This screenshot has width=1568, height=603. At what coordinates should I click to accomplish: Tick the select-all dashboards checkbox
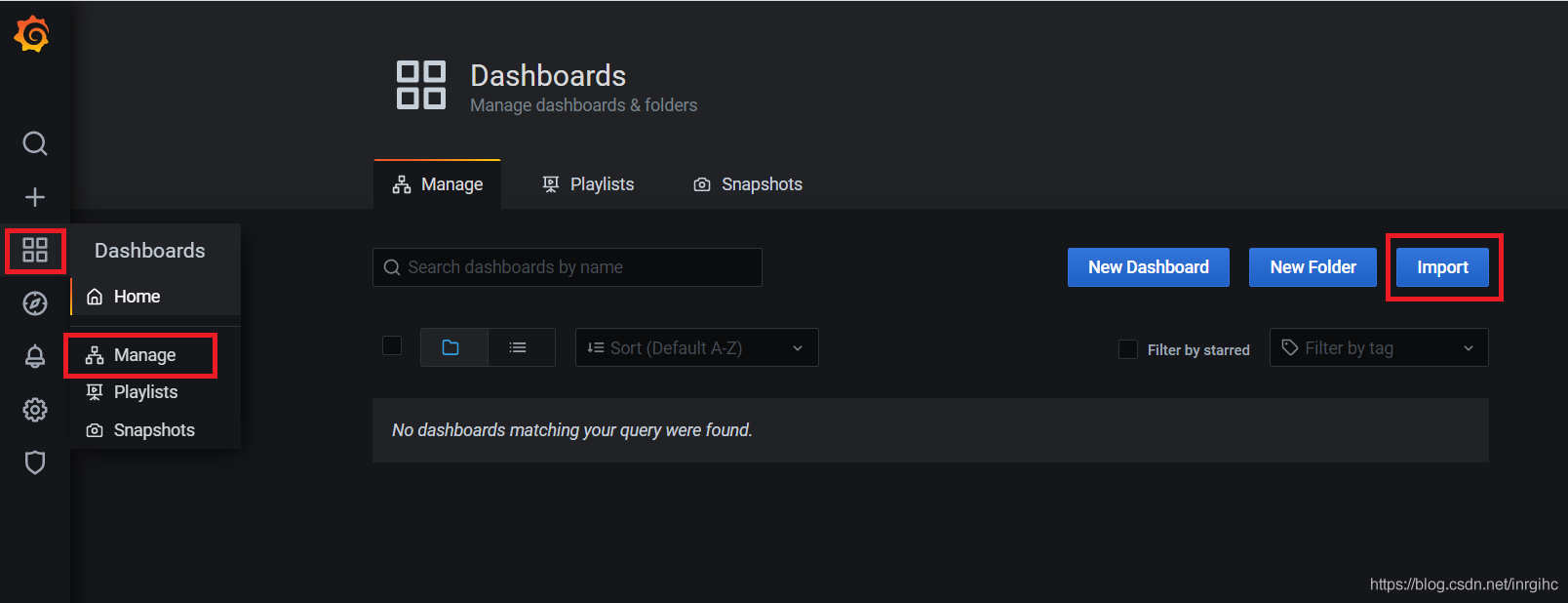392,345
